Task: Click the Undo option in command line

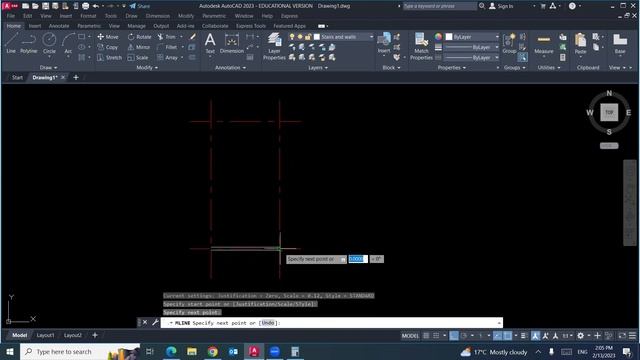Action: pos(268,323)
